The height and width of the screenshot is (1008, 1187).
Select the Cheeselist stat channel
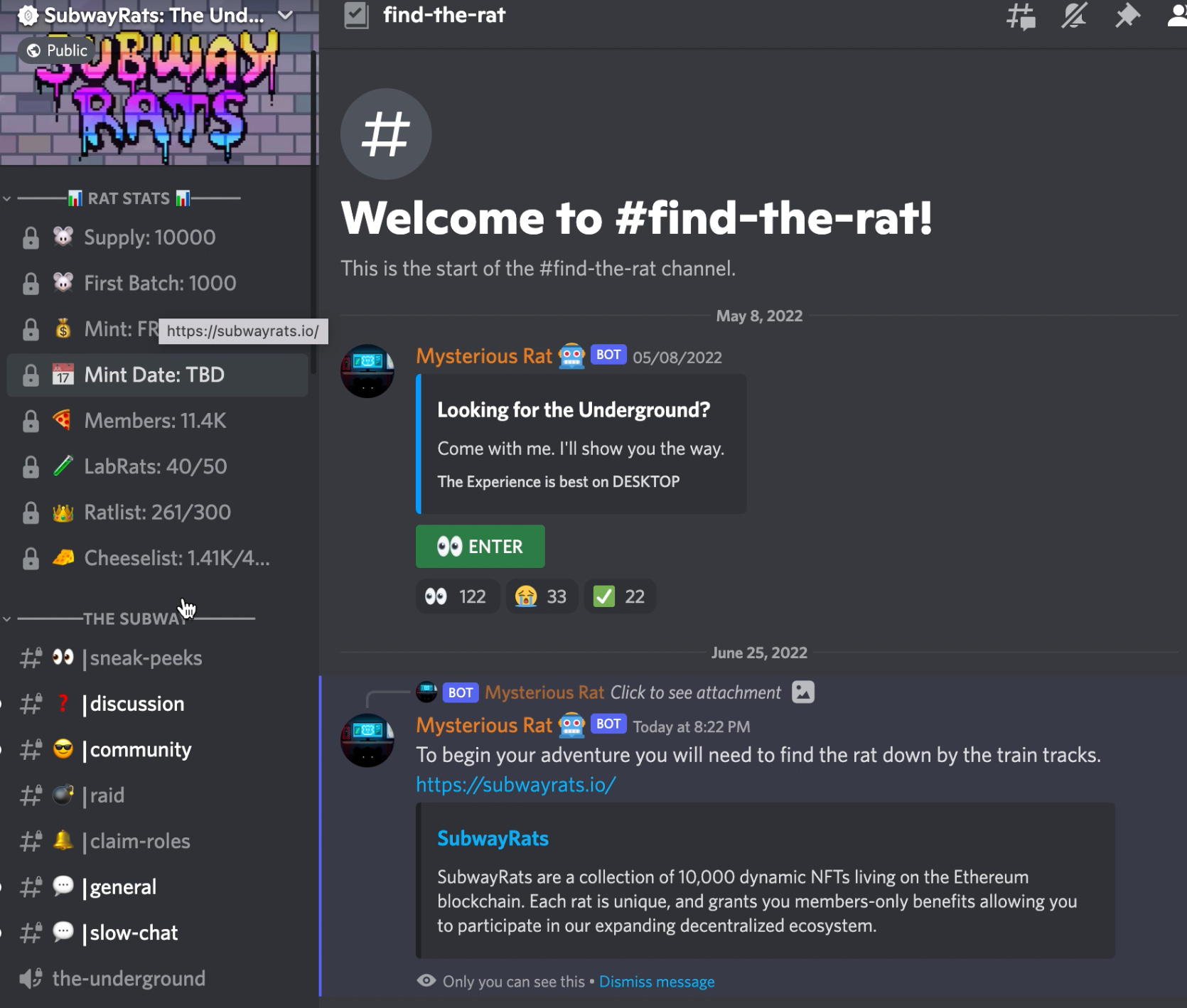coord(158,558)
